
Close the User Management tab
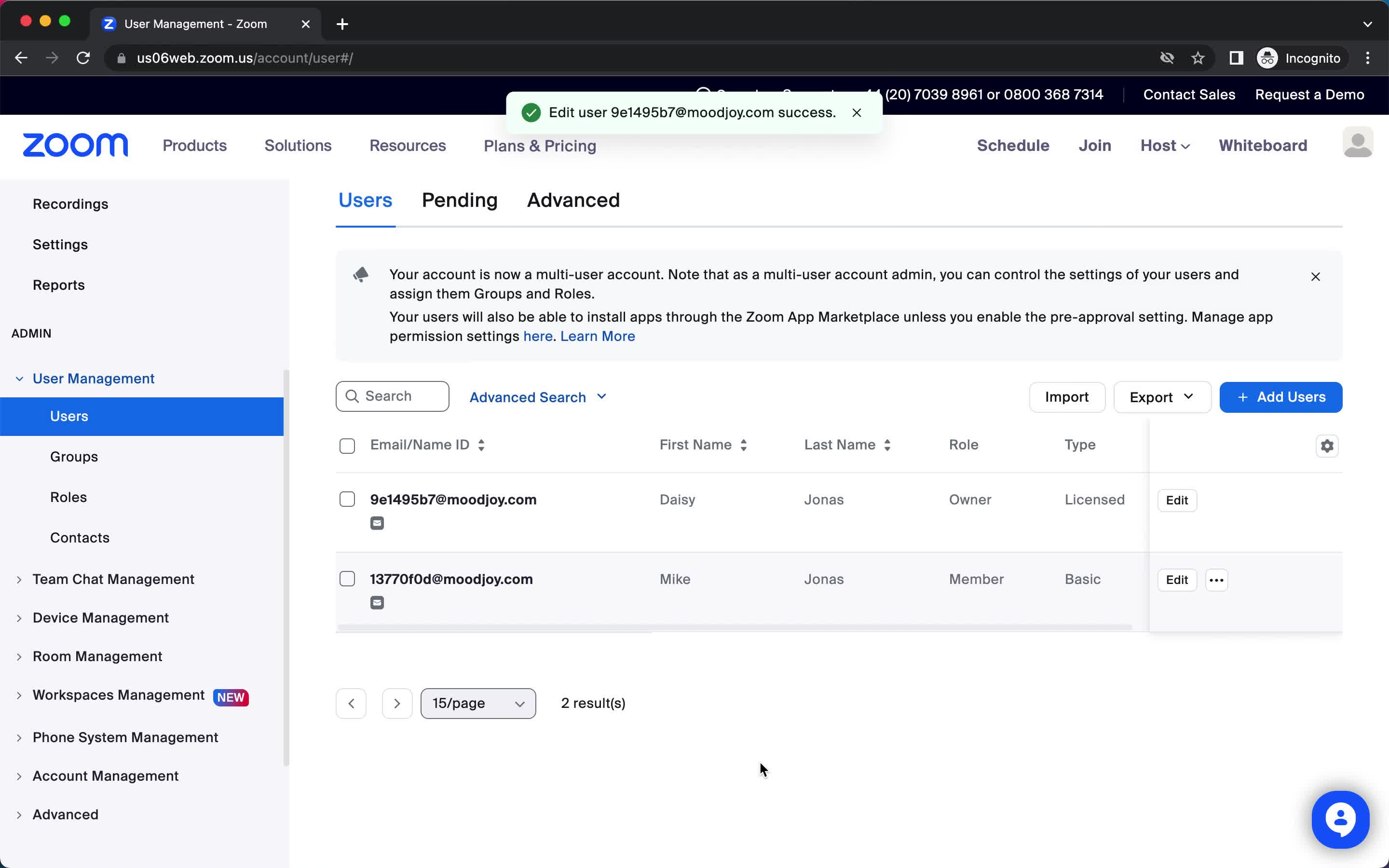pos(306,24)
